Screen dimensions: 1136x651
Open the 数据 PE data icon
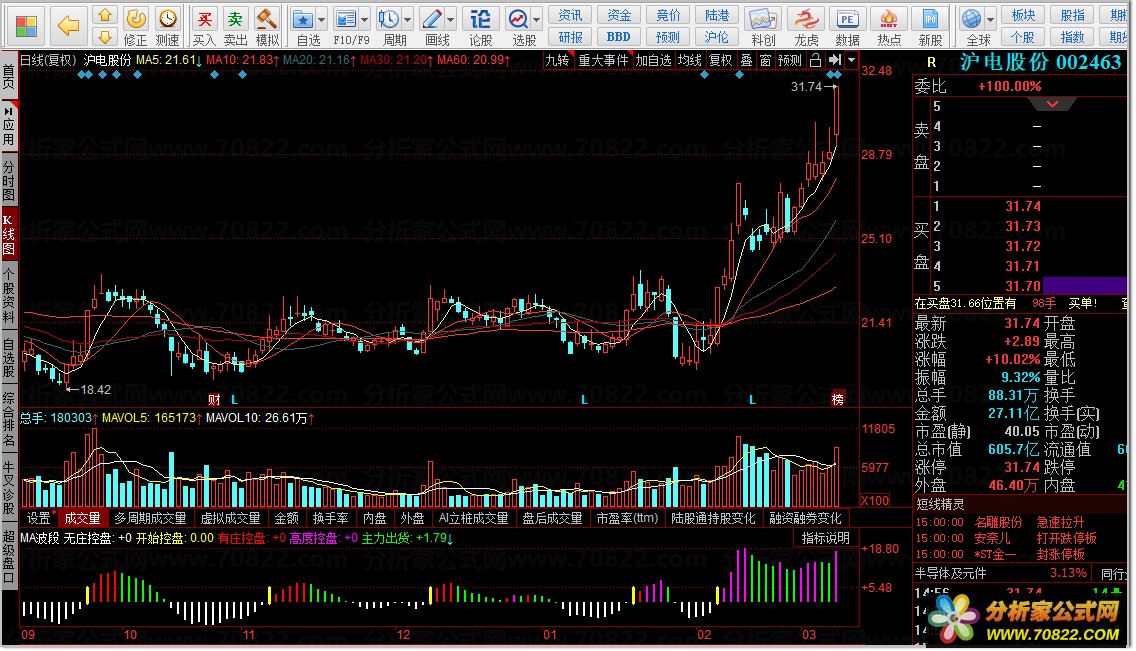[x=847, y=27]
